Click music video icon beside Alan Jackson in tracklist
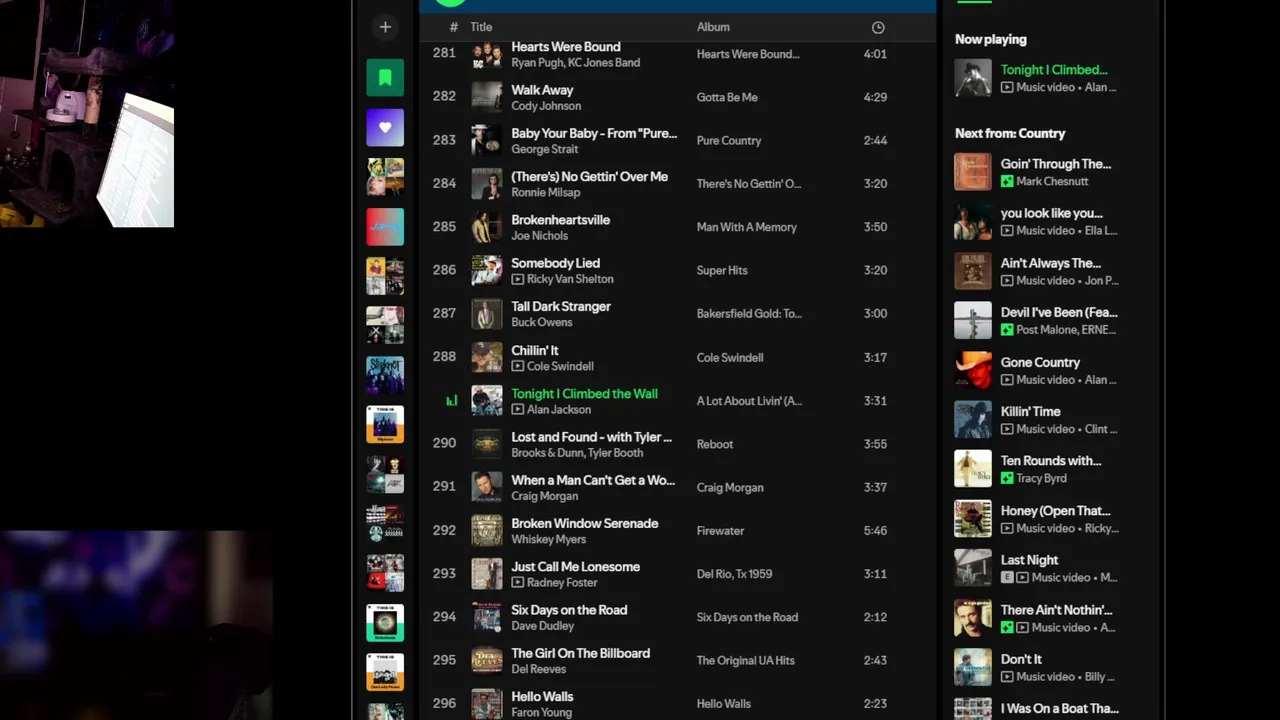1280x720 pixels. 517,409
